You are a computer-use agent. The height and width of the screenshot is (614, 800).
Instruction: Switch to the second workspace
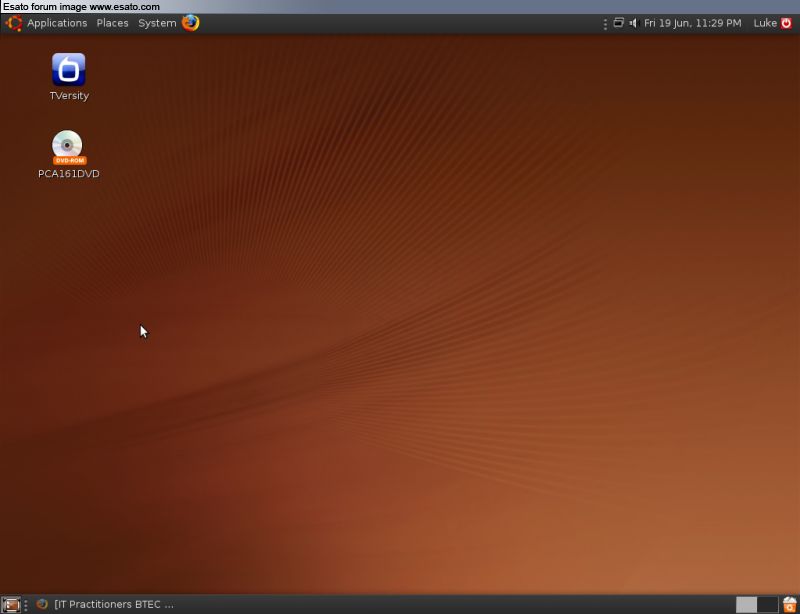click(x=767, y=604)
